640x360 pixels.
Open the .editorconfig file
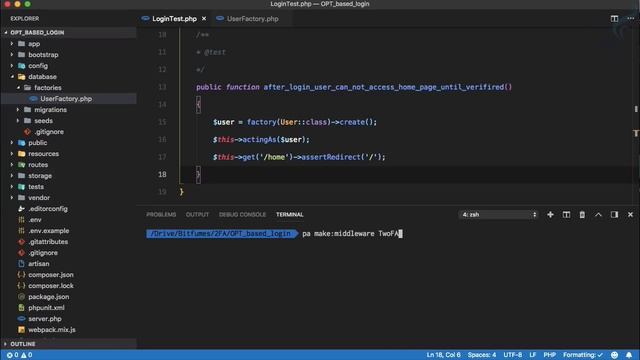point(48,209)
